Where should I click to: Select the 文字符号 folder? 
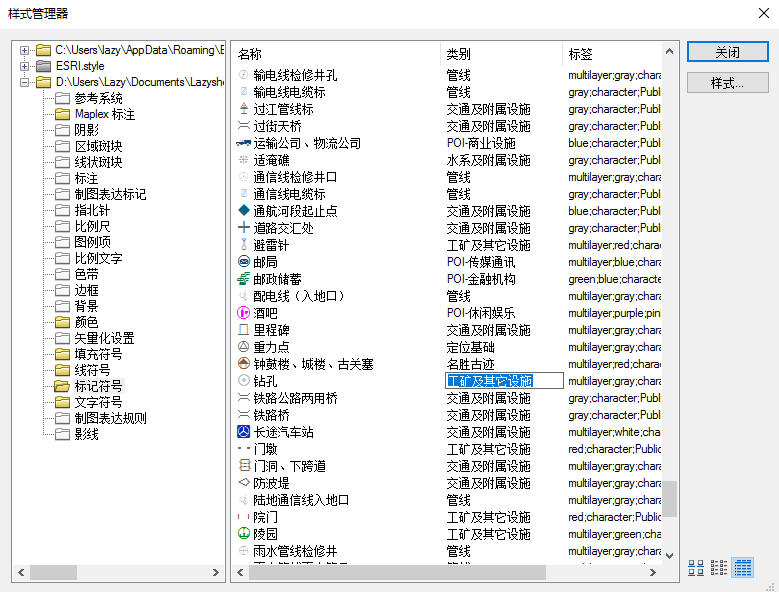pyautogui.click(x=98, y=402)
